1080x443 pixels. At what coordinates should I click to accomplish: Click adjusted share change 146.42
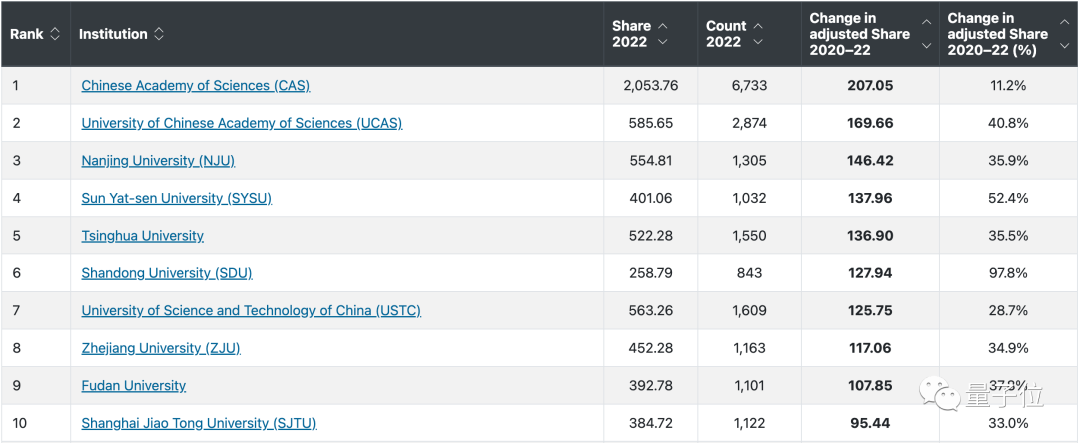point(870,161)
